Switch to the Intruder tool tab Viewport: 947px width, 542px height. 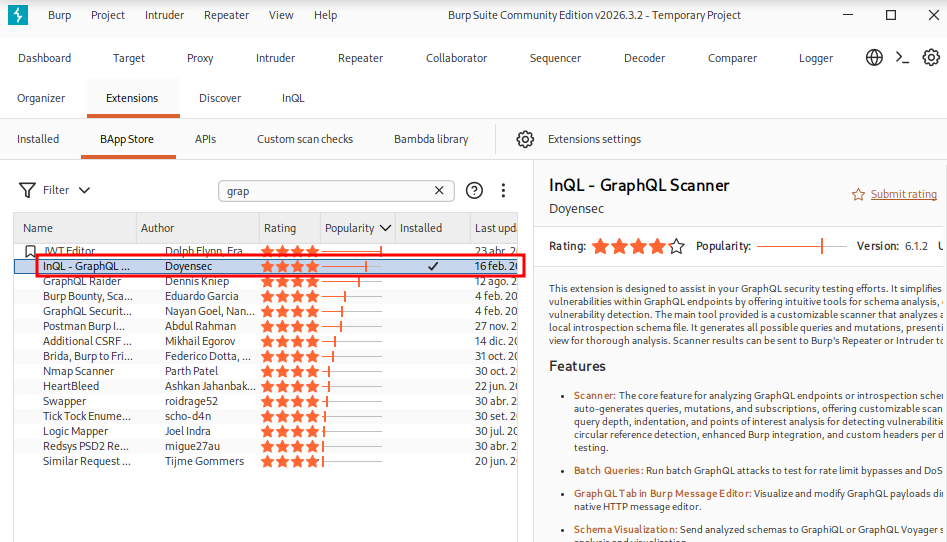pyautogui.click(x=275, y=58)
